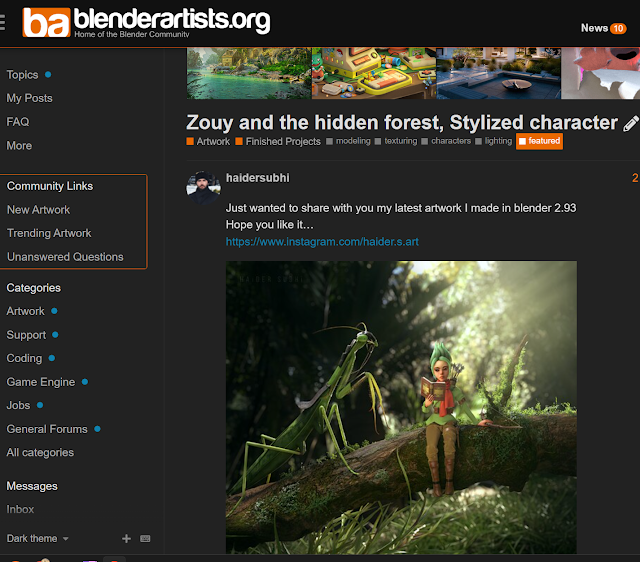
Task: Expand the More sidebar menu
Action: pos(19,146)
